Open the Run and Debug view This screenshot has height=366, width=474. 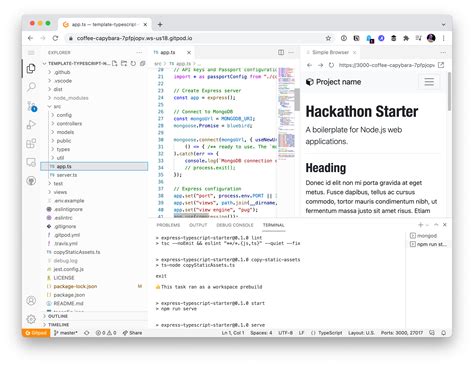(31, 125)
